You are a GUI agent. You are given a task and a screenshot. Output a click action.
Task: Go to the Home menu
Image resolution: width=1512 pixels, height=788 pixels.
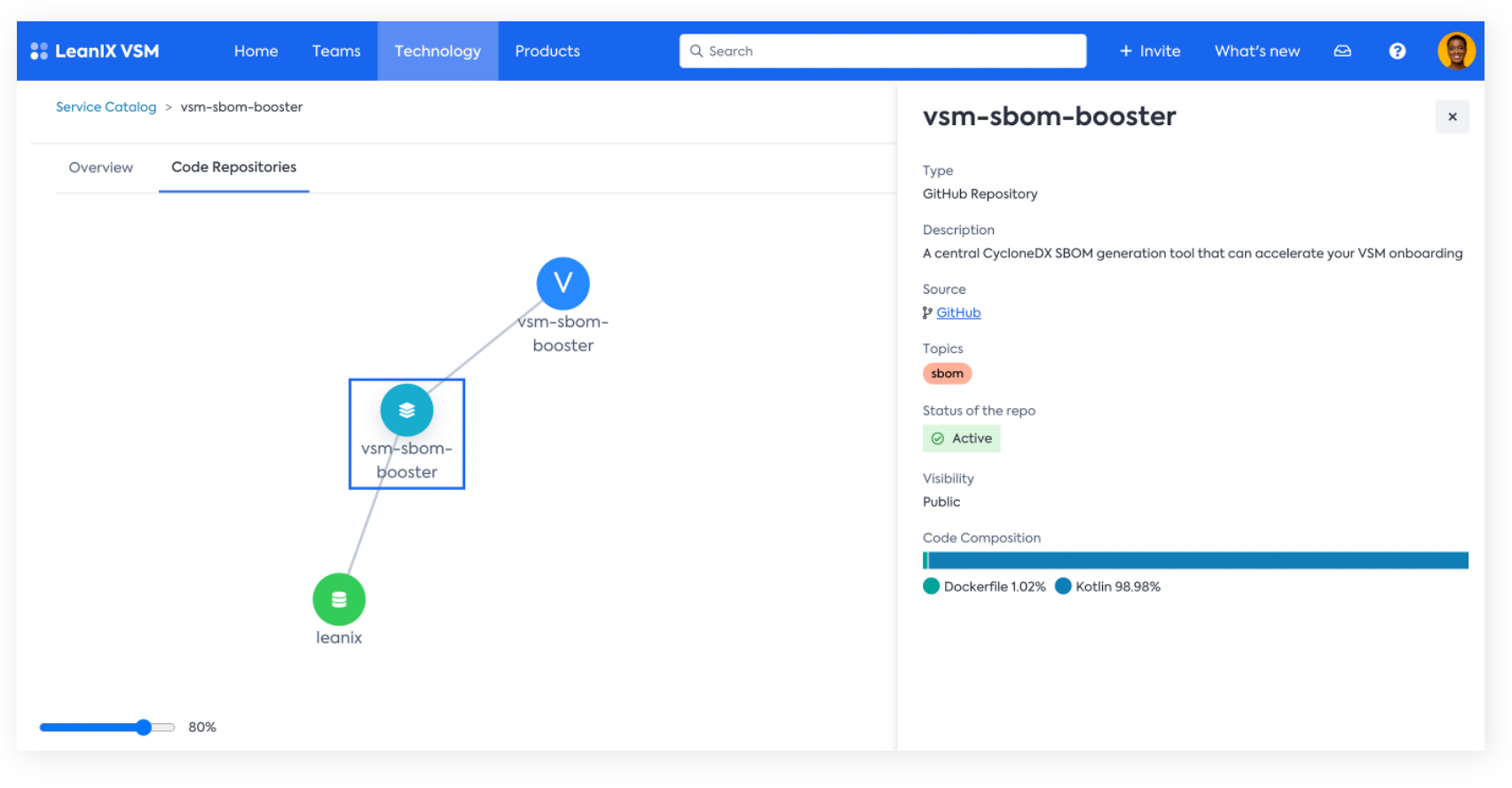click(x=256, y=51)
